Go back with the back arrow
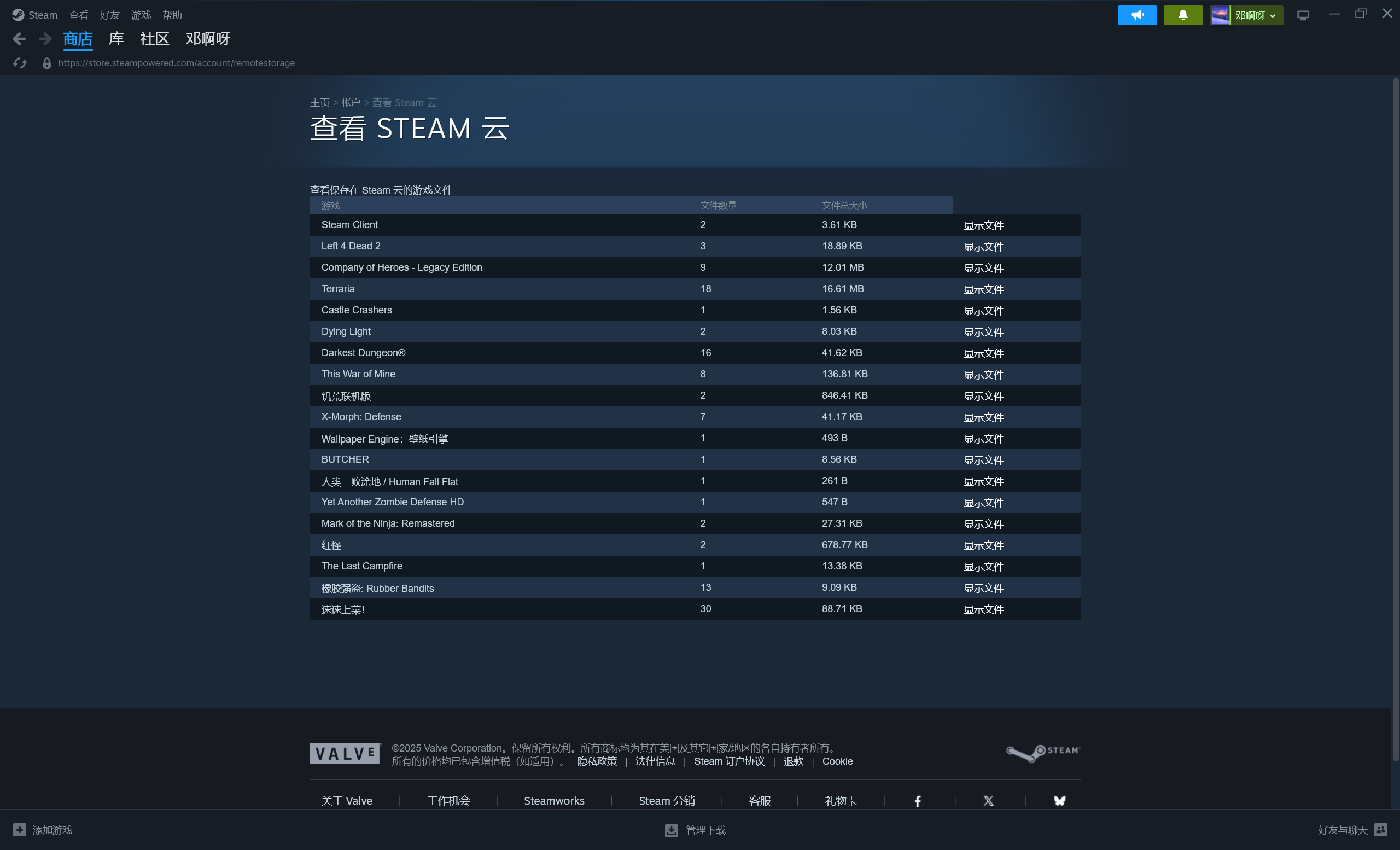This screenshot has height=850, width=1400. [x=19, y=39]
